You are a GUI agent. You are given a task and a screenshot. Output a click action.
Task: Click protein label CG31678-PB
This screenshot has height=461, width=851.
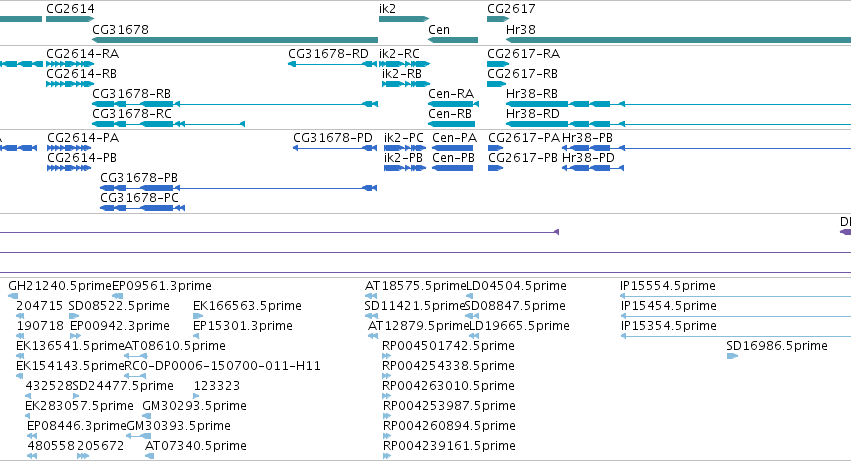139,178
